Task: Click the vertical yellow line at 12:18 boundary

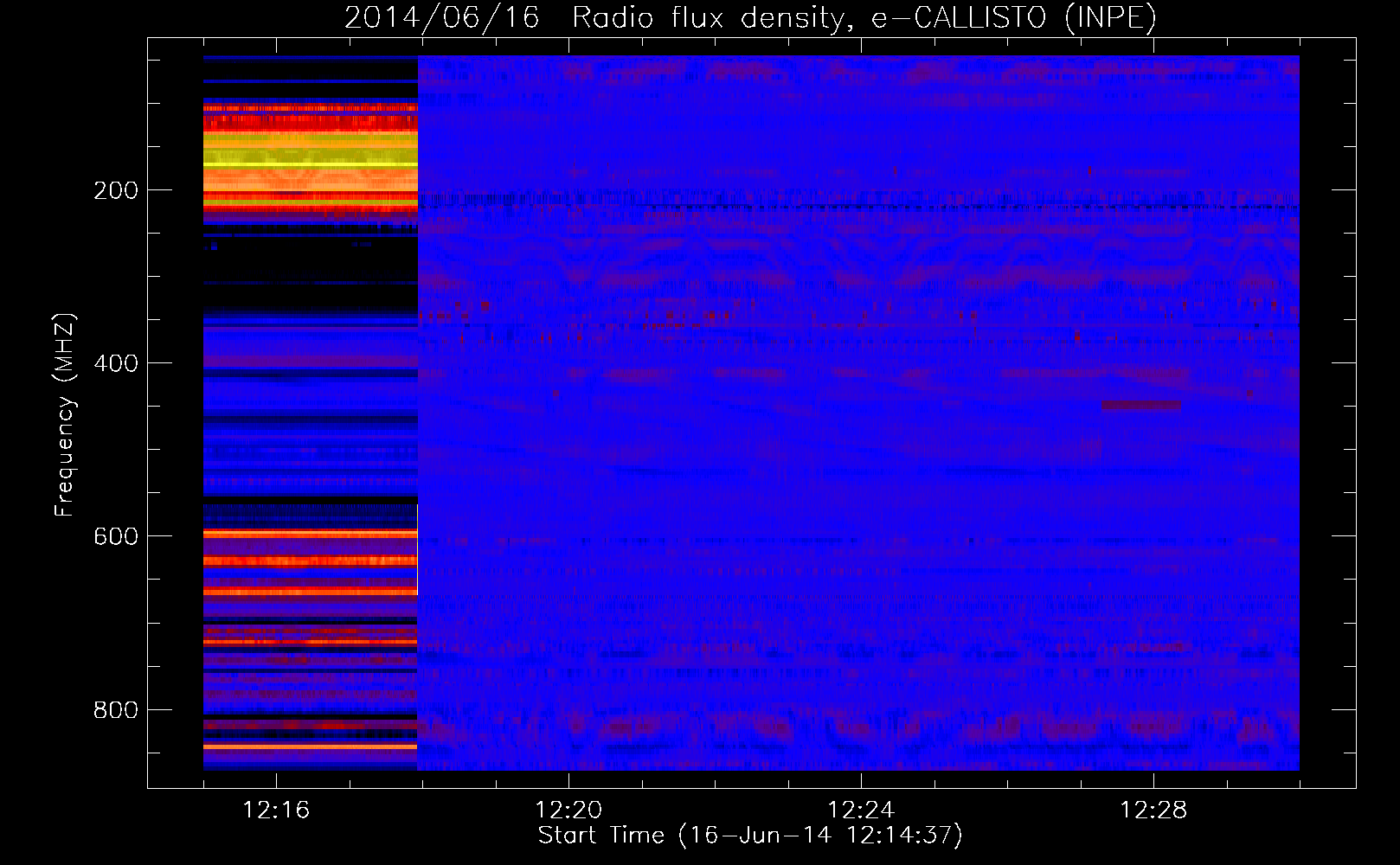Action: [x=417, y=549]
